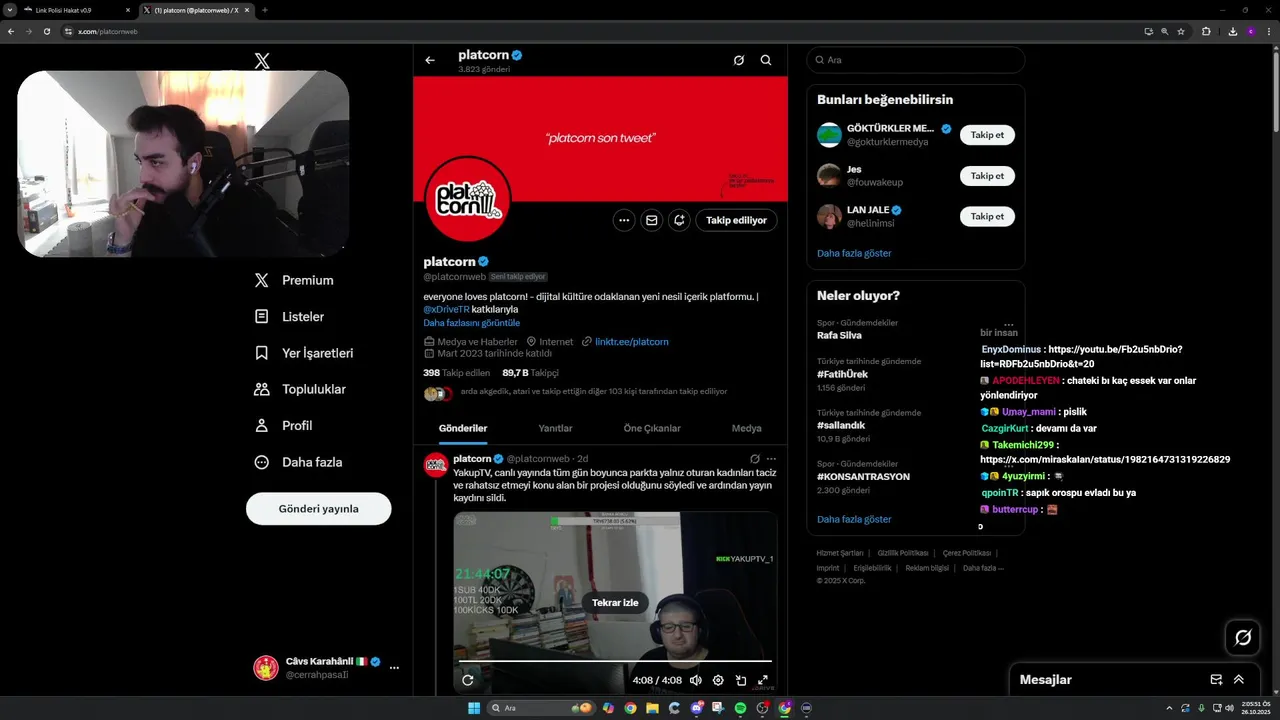
Task: Open Spotify from the taskbar
Action: (740, 708)
